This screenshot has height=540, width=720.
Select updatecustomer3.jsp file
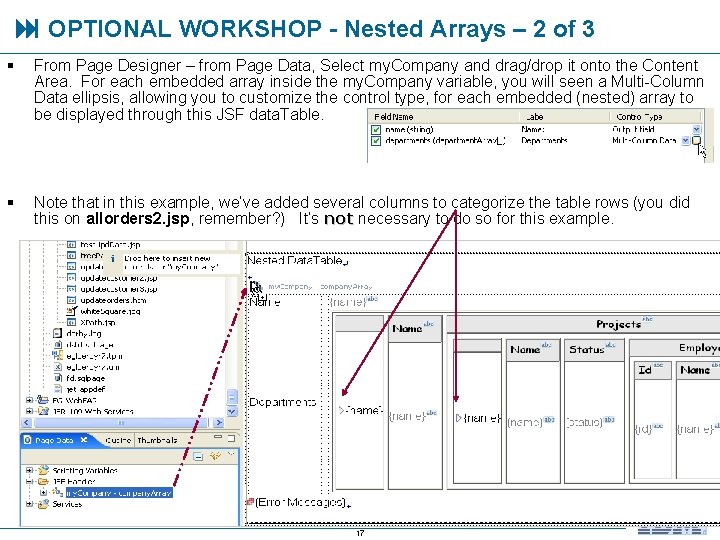click(x=118, y=289)
